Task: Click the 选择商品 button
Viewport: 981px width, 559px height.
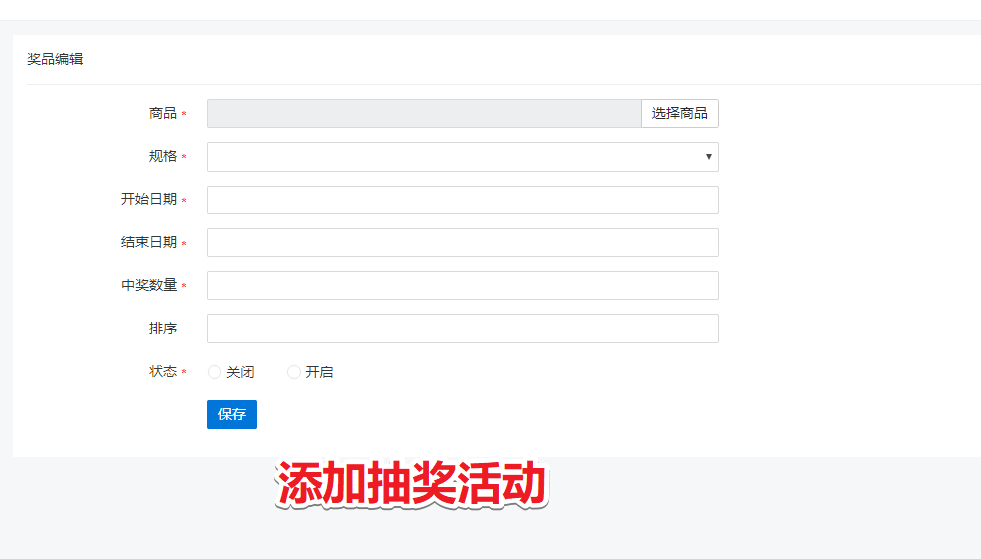Action: click(x=679, y=113)
